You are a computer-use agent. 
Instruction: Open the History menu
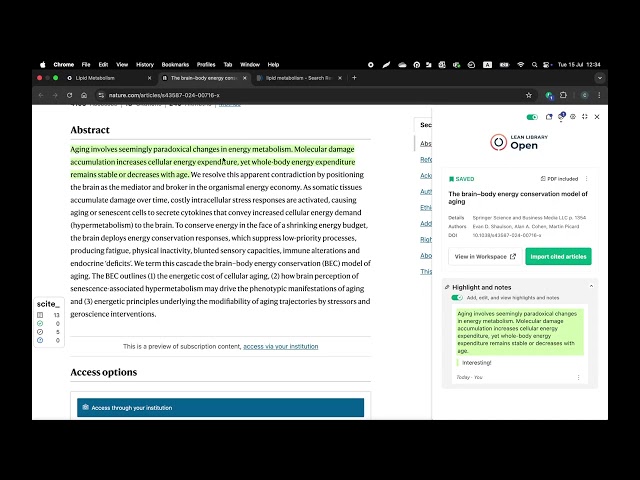pos(145,64)
